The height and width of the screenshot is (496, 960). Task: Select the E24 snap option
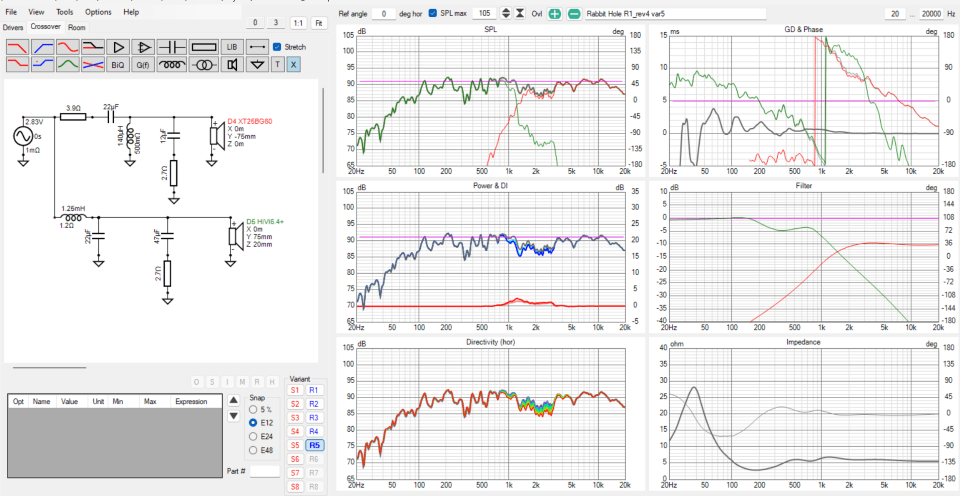252,437
